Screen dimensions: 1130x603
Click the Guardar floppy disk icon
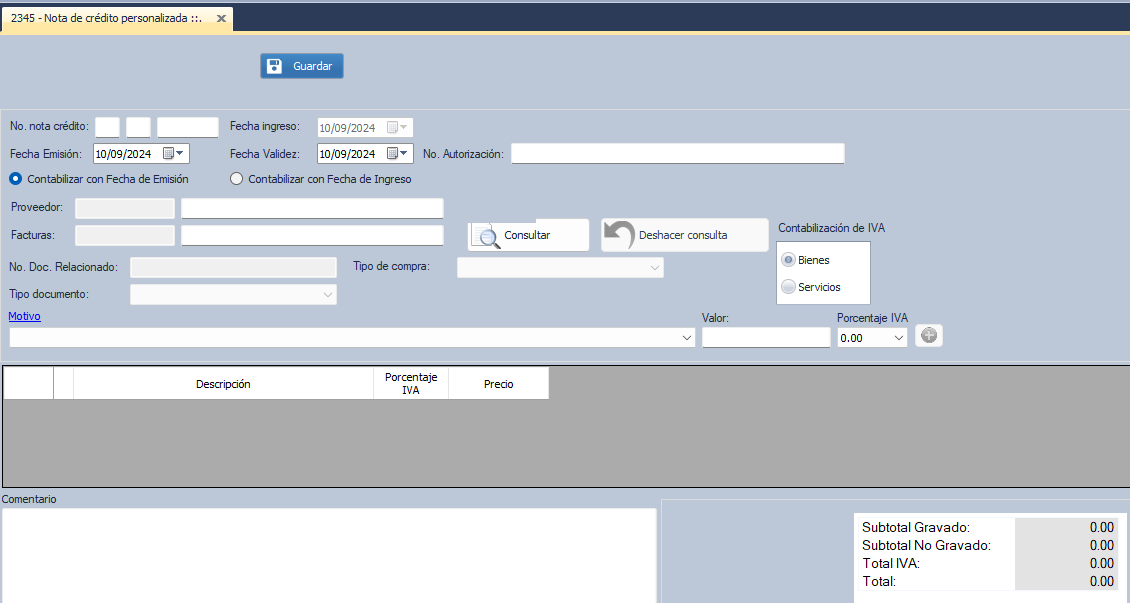tap(274, 66)
